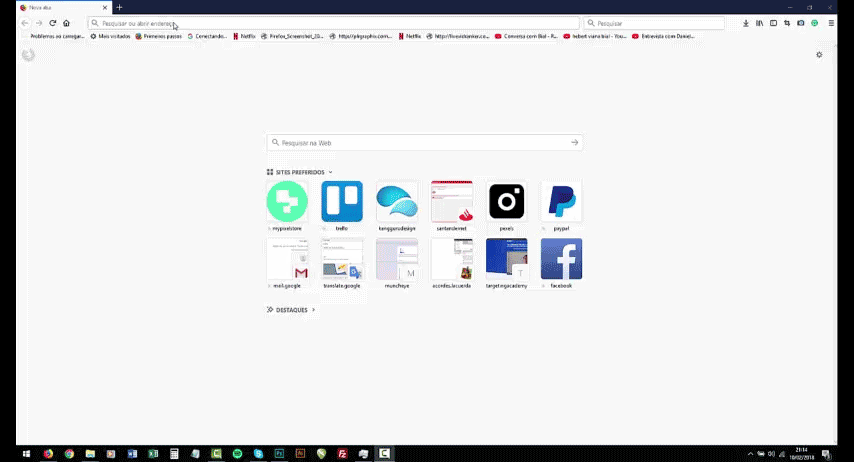Switch to Firefox in the taskbar
Viewport: 854px width, 462px height.
point(48,453)
